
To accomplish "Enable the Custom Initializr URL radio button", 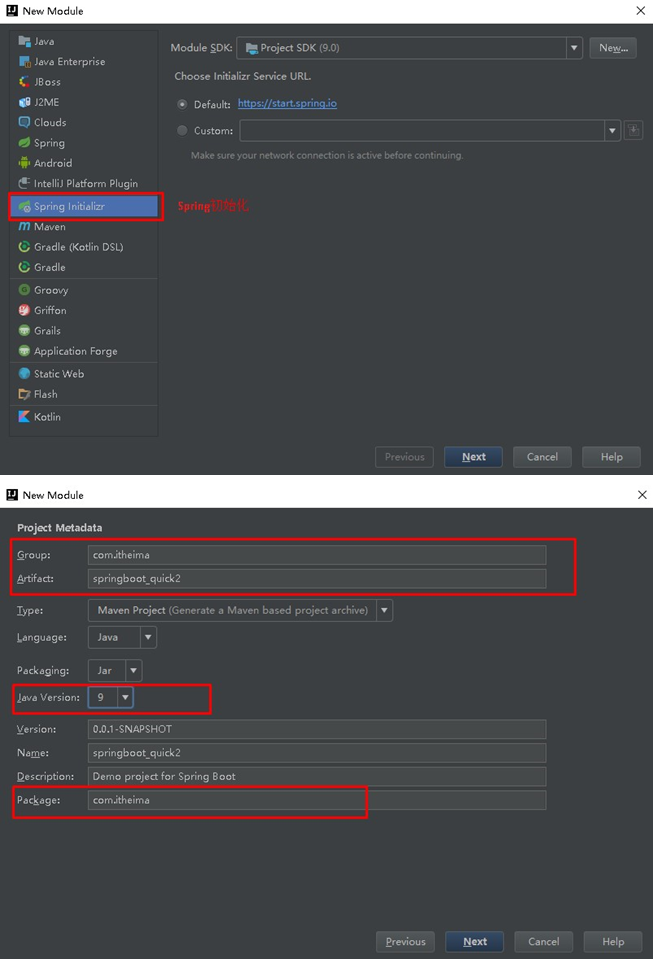I will point(182,130).
